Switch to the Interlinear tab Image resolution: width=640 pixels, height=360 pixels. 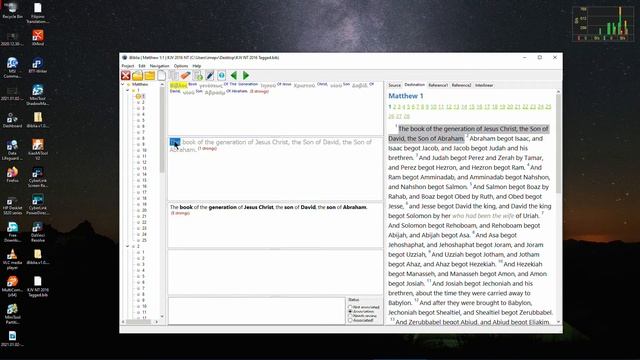(x=484, y=85)
